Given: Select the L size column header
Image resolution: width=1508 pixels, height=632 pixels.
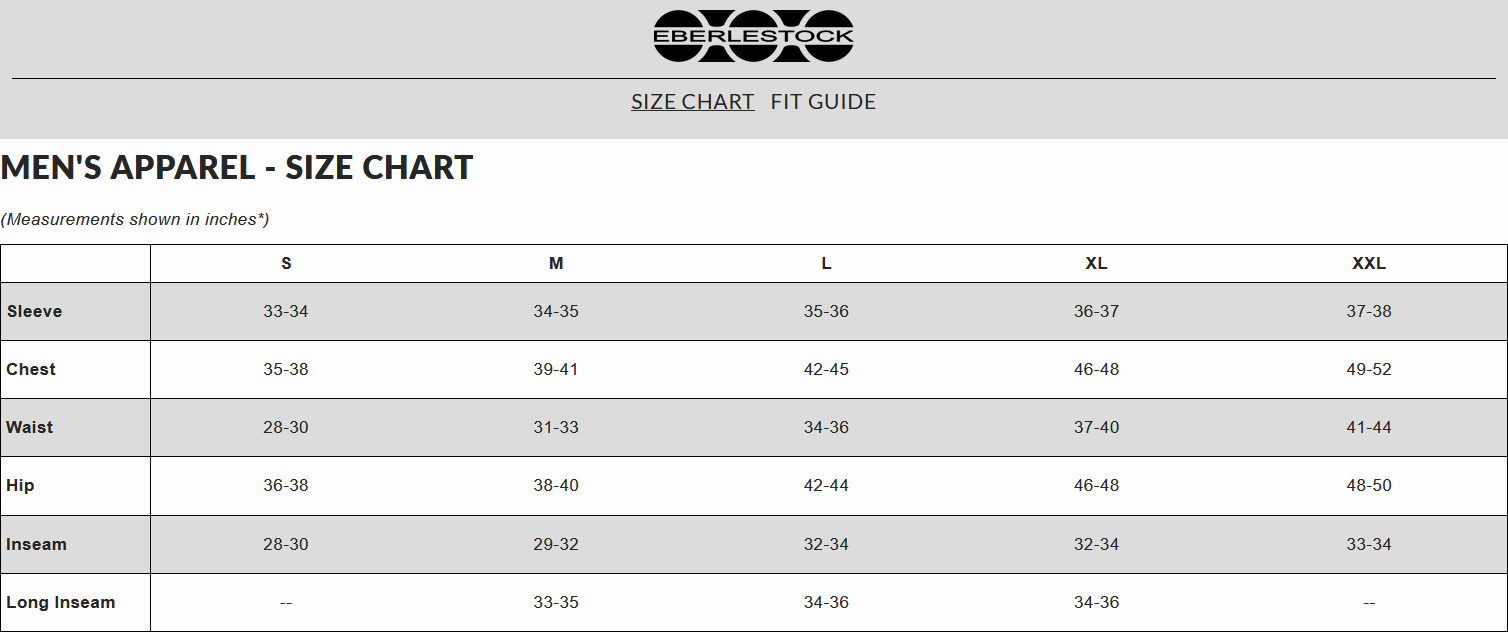Looking at the screenshot, I should click(826, 264).
